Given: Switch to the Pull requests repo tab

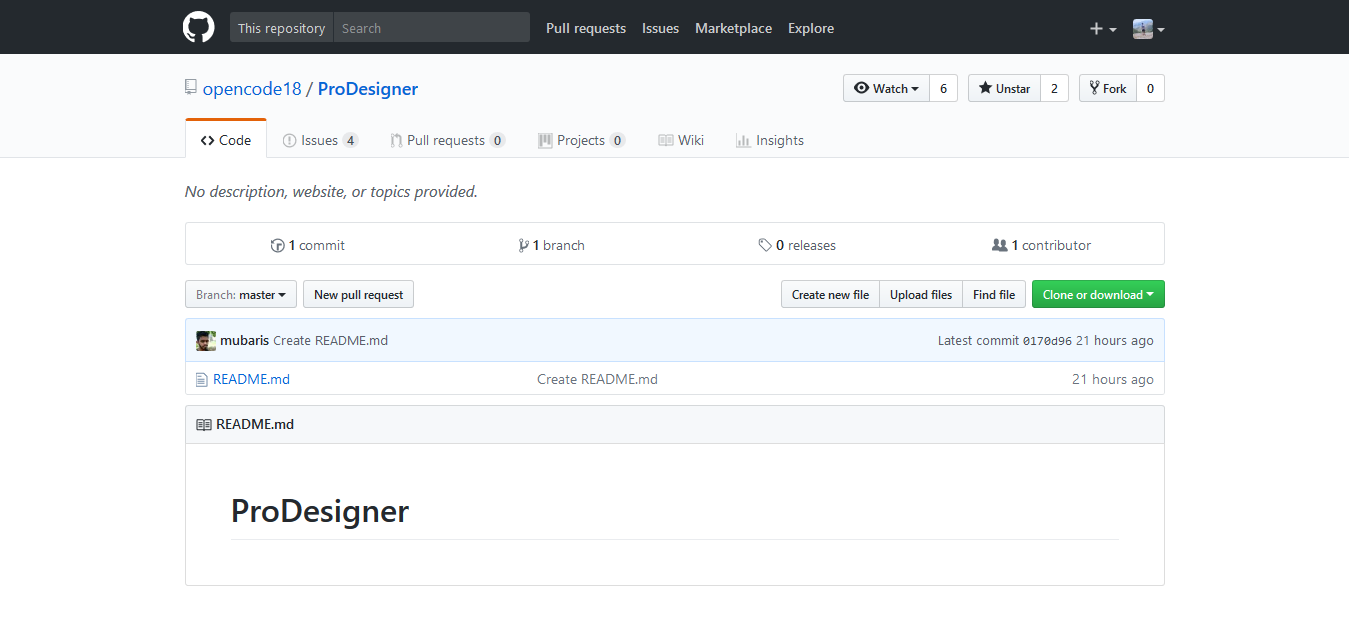Looking at the screenshot, I should (447, 140).
